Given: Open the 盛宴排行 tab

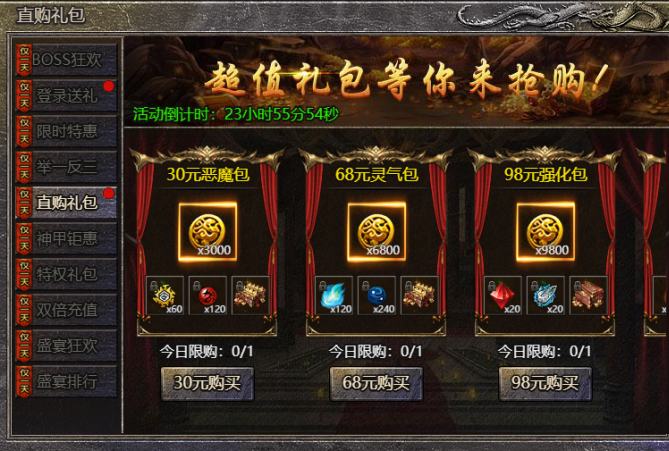Looking at the screenshot, I should pyautogui.click(x=66, y=381).
